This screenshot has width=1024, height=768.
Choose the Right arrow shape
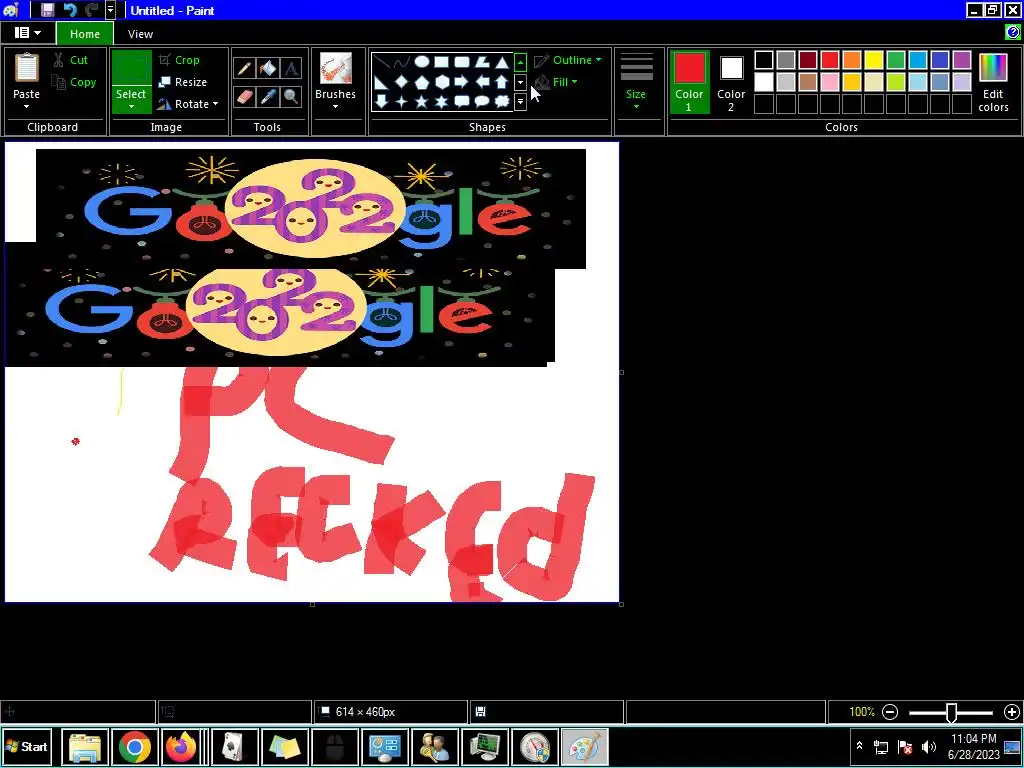(x=462, y=82)
